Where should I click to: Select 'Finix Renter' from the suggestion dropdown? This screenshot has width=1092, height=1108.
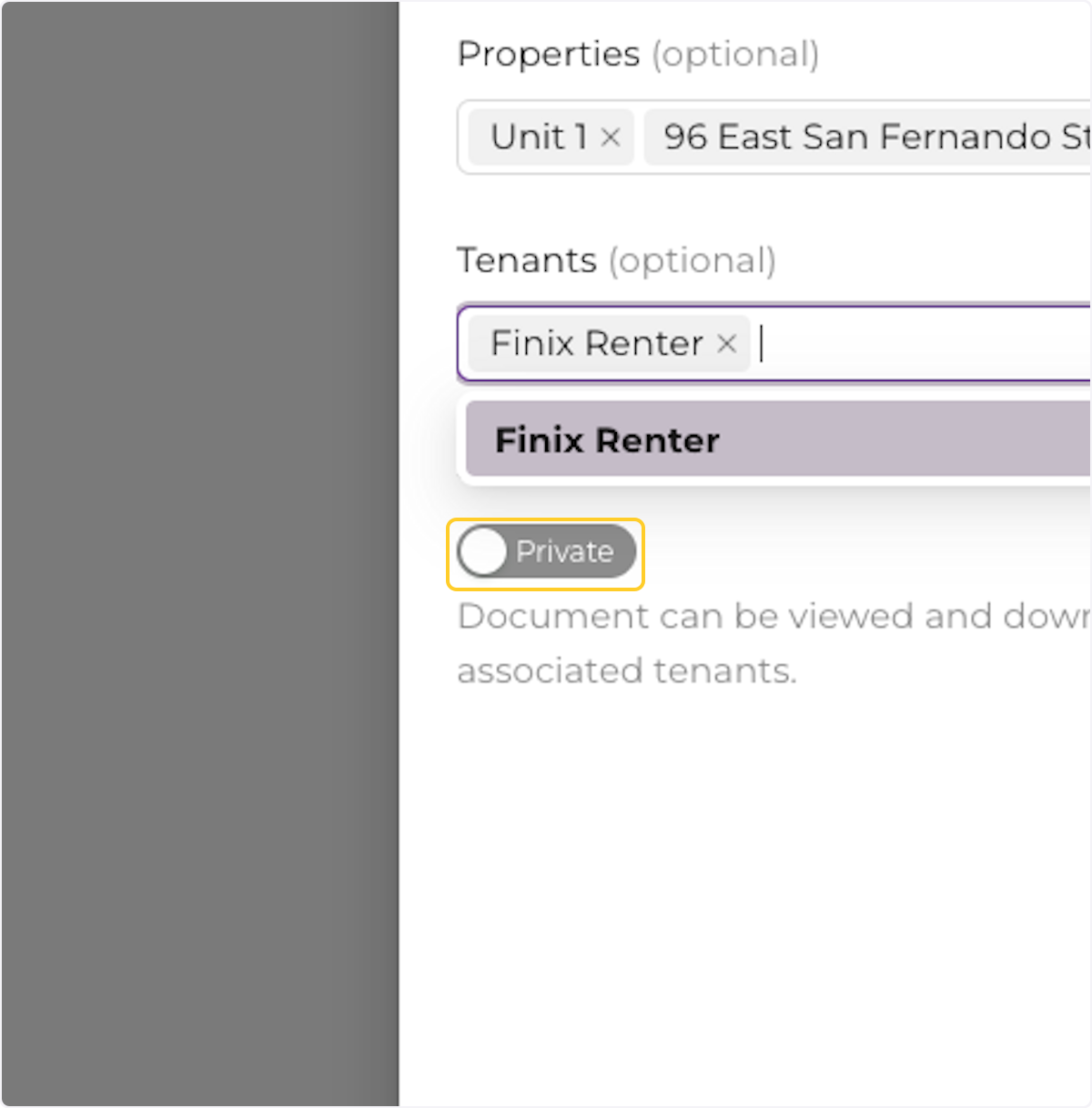(x=605, y=439)
